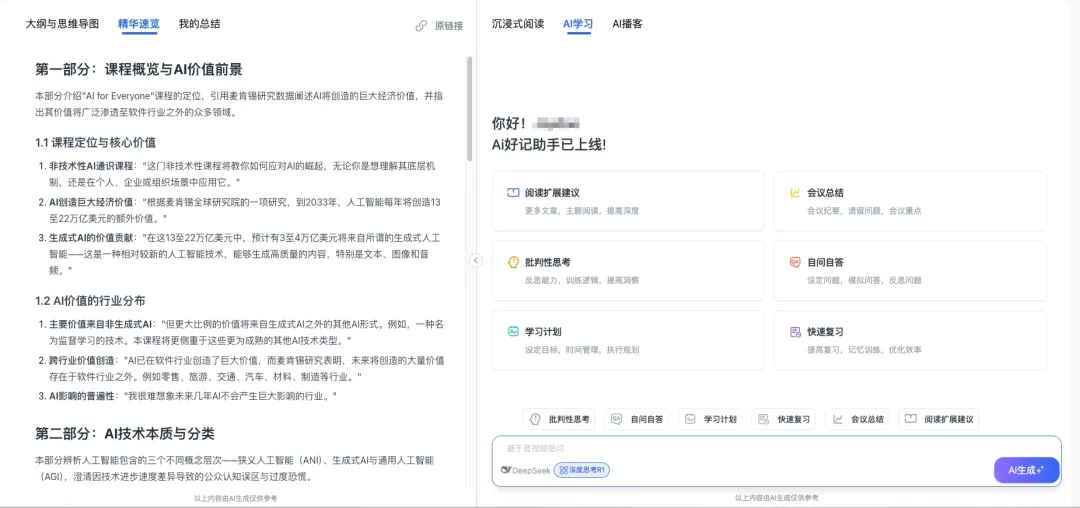Click subheading 1.1 课程定位与核心价值
Viewport: 1080px width, 508px height.
tap(95, 143)
